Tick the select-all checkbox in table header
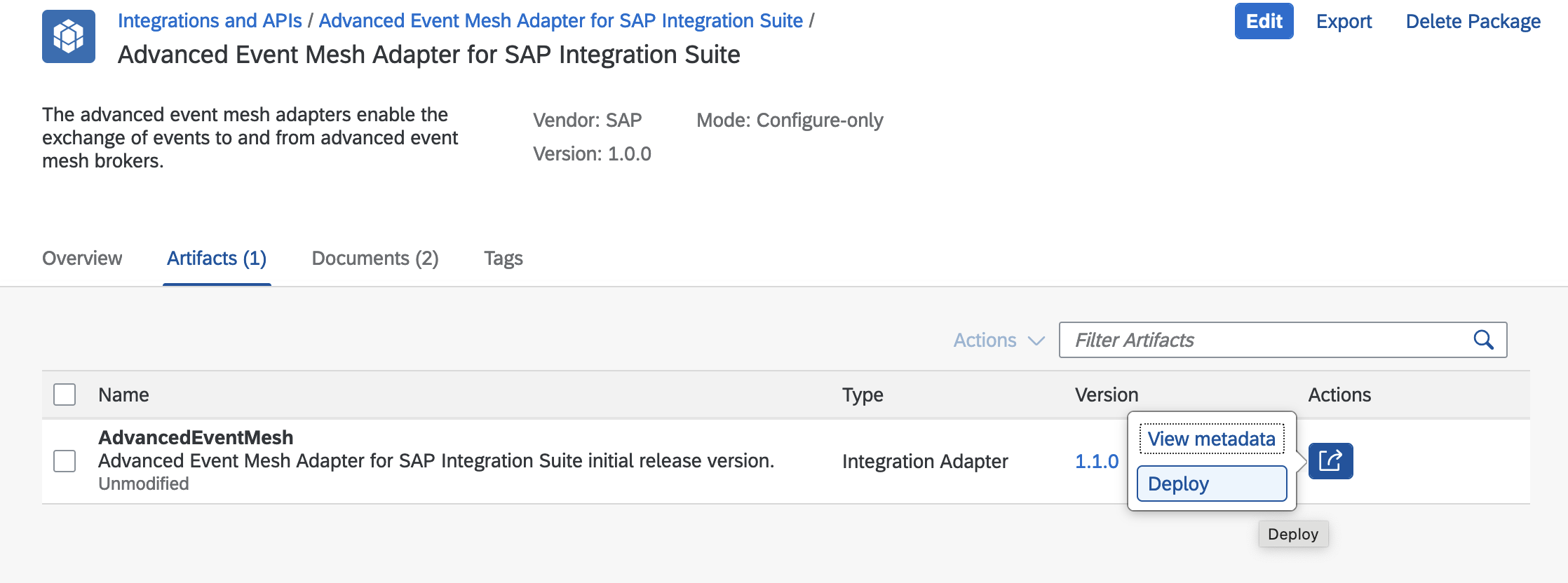The width and height of the screenshot is (1568, 583). (65, 395)
